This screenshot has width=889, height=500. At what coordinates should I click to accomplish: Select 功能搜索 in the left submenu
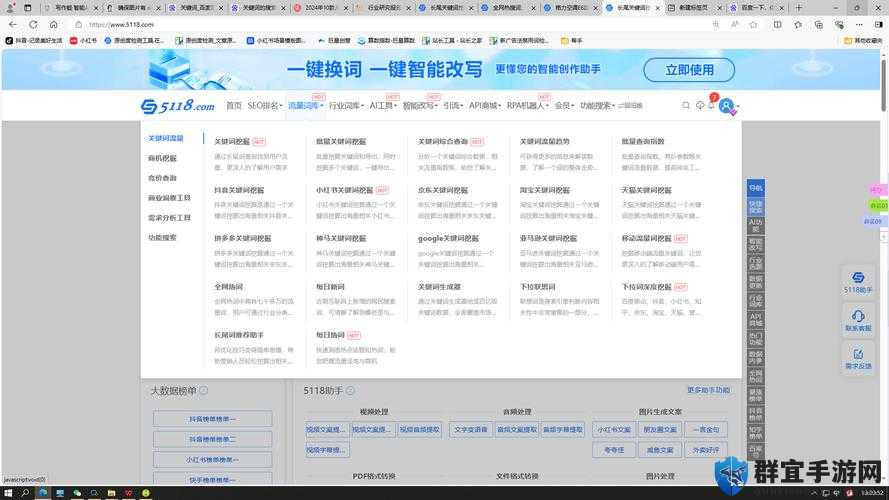coord(162,238)
